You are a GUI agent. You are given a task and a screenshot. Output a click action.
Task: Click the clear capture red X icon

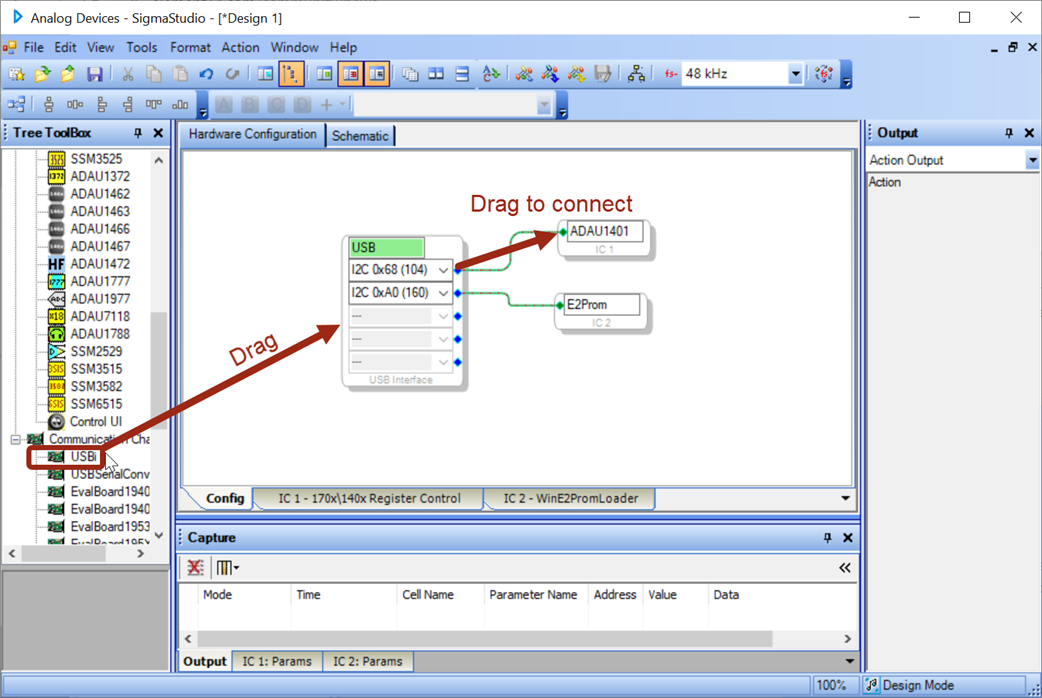click(195, 568)
